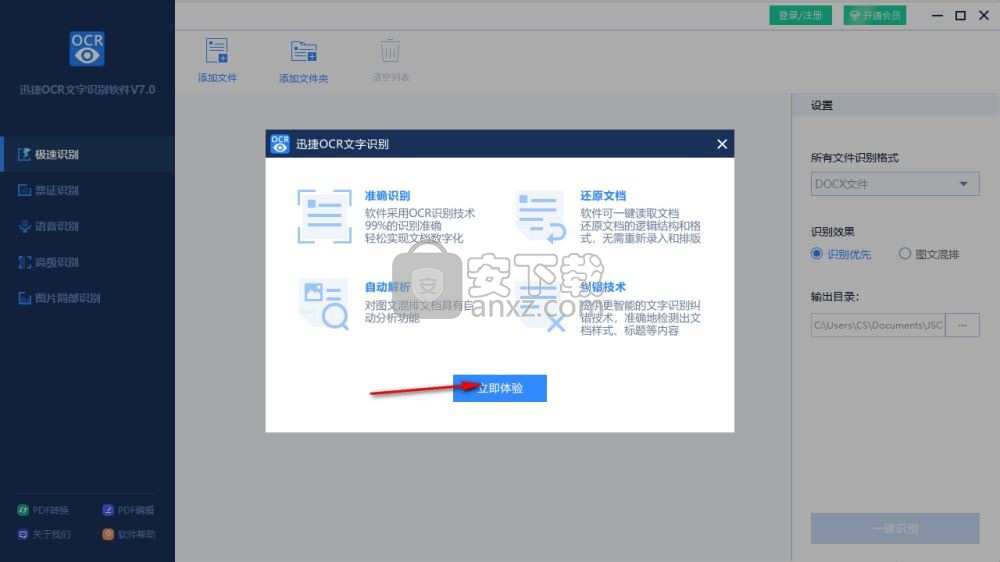Click the 设置 panel header

point(895,105)
